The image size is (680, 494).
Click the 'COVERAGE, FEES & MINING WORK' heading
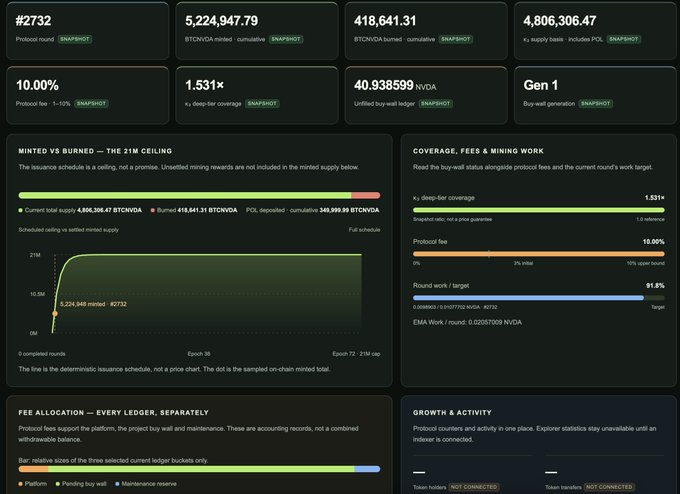(x=478, y=151)
